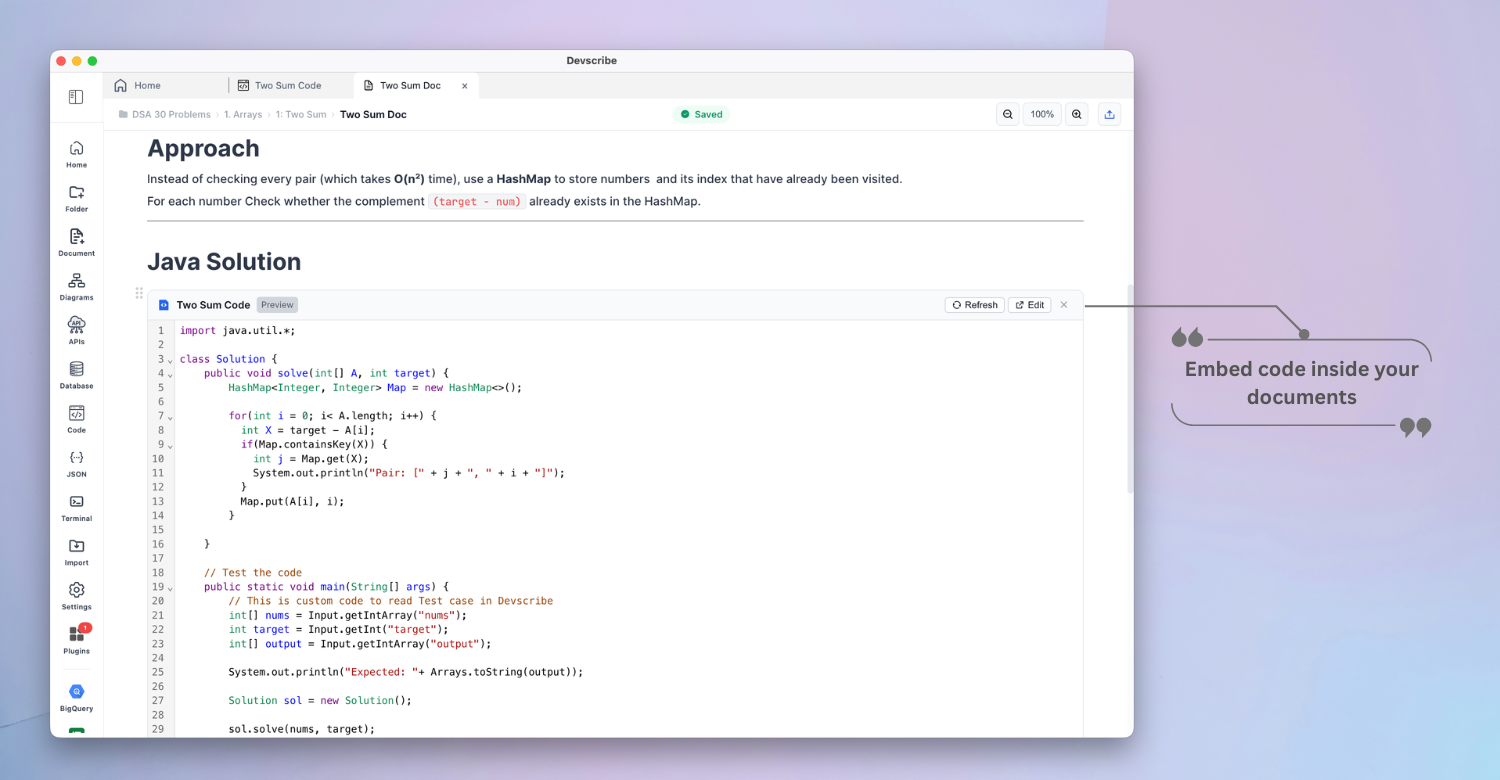
Task: Click the Java Solution heading
Action: click(224, 262)
